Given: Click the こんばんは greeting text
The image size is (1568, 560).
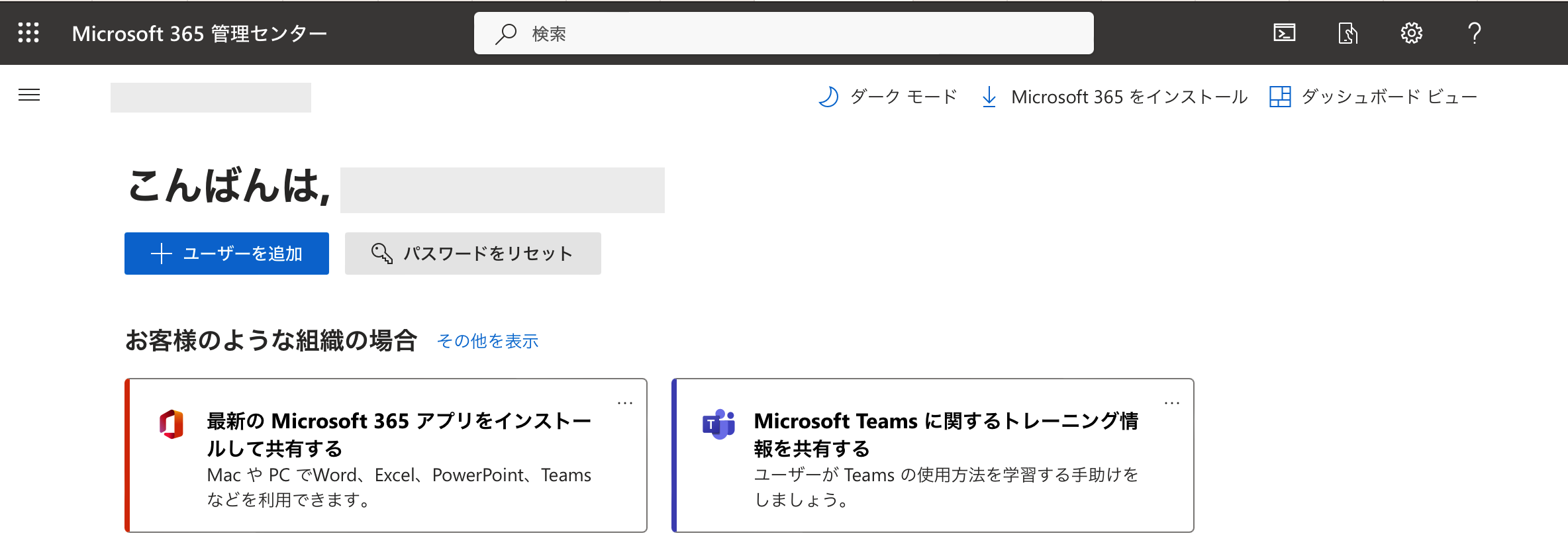Looking at the screenshot, I should tap(228, 186).
